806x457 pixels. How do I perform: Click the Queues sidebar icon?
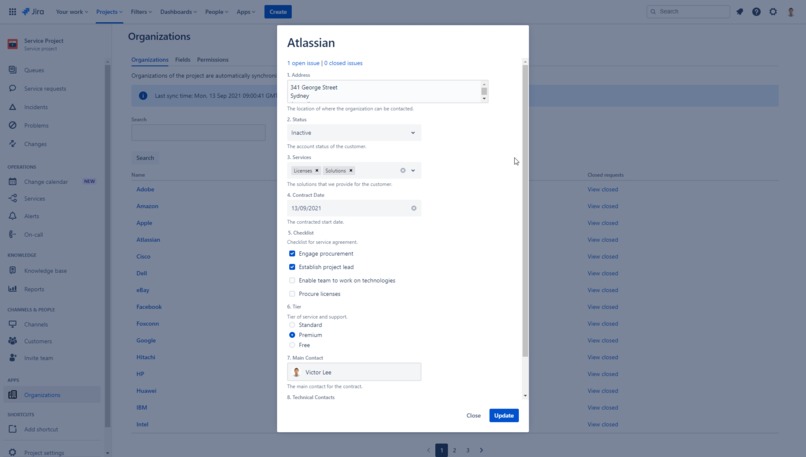[13, 70]
